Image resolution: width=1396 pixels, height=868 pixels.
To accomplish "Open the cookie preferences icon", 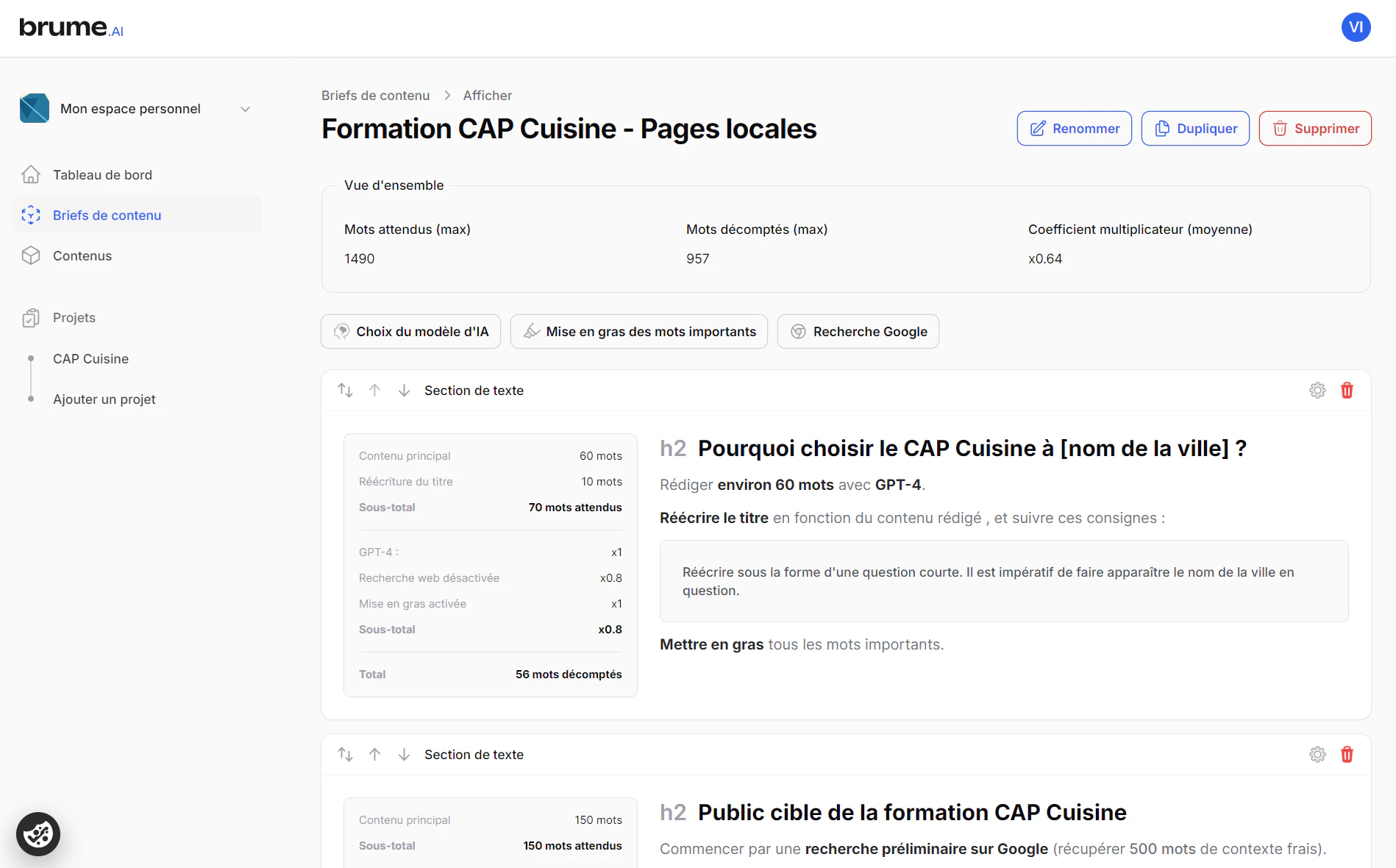I will click(38, 834).
